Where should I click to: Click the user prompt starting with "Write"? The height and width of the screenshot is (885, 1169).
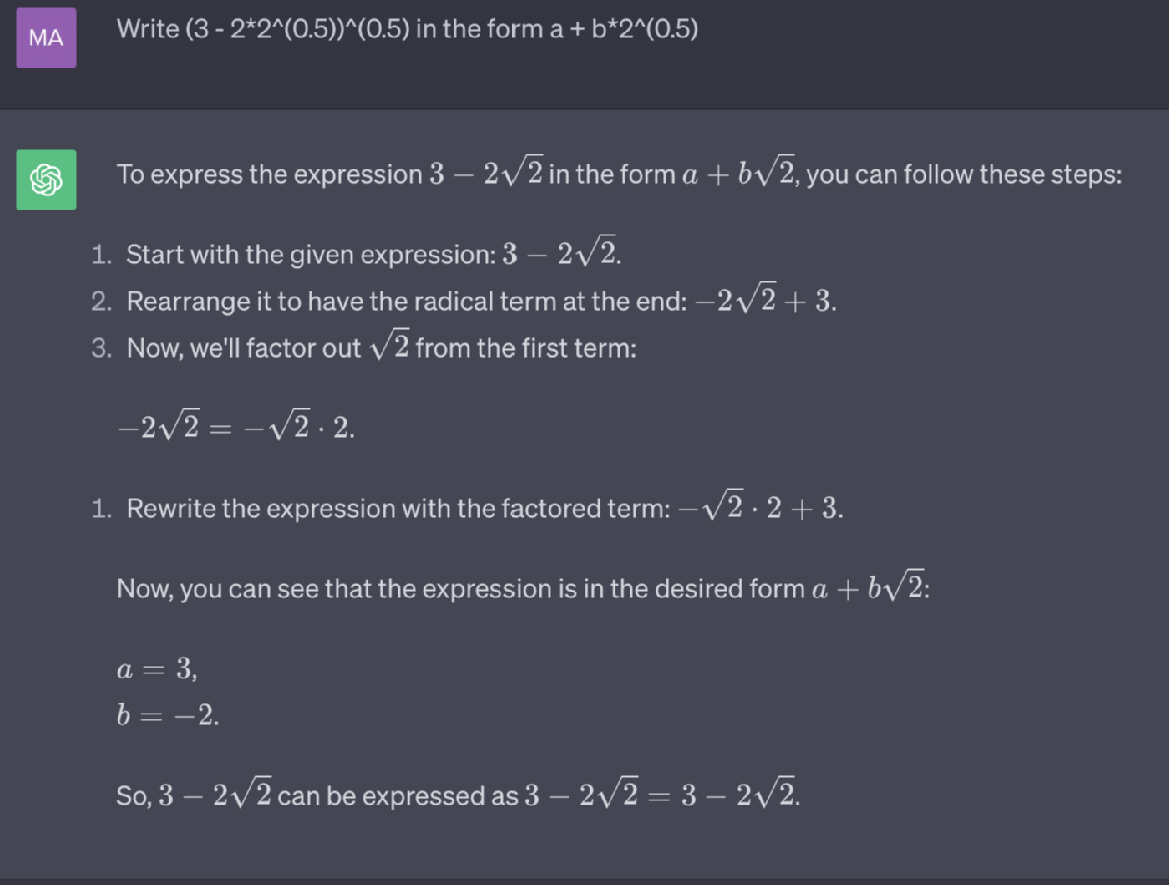pos(407,29)
